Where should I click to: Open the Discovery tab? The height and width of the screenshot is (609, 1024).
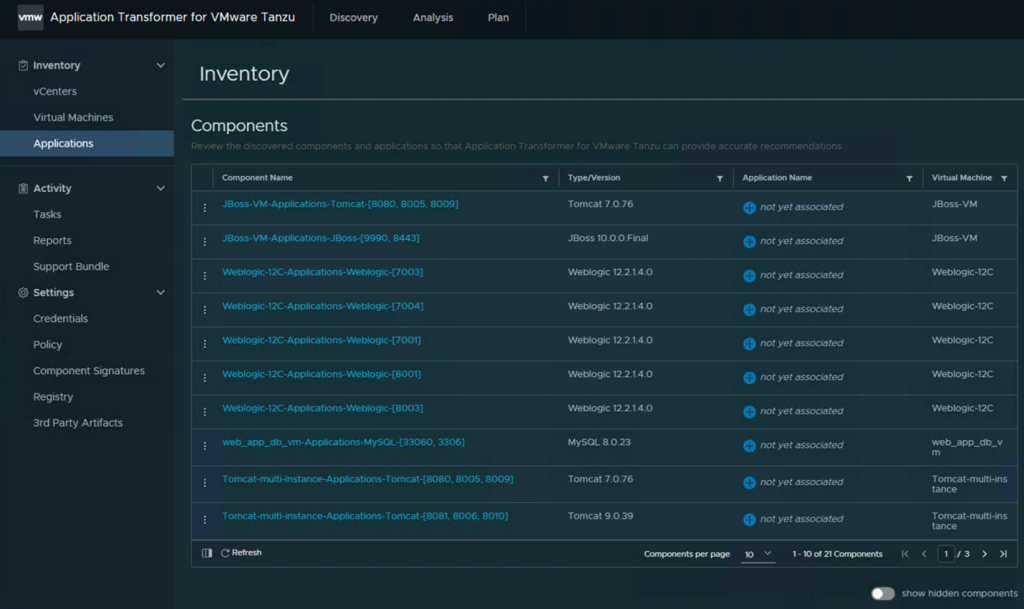(353, 18)
